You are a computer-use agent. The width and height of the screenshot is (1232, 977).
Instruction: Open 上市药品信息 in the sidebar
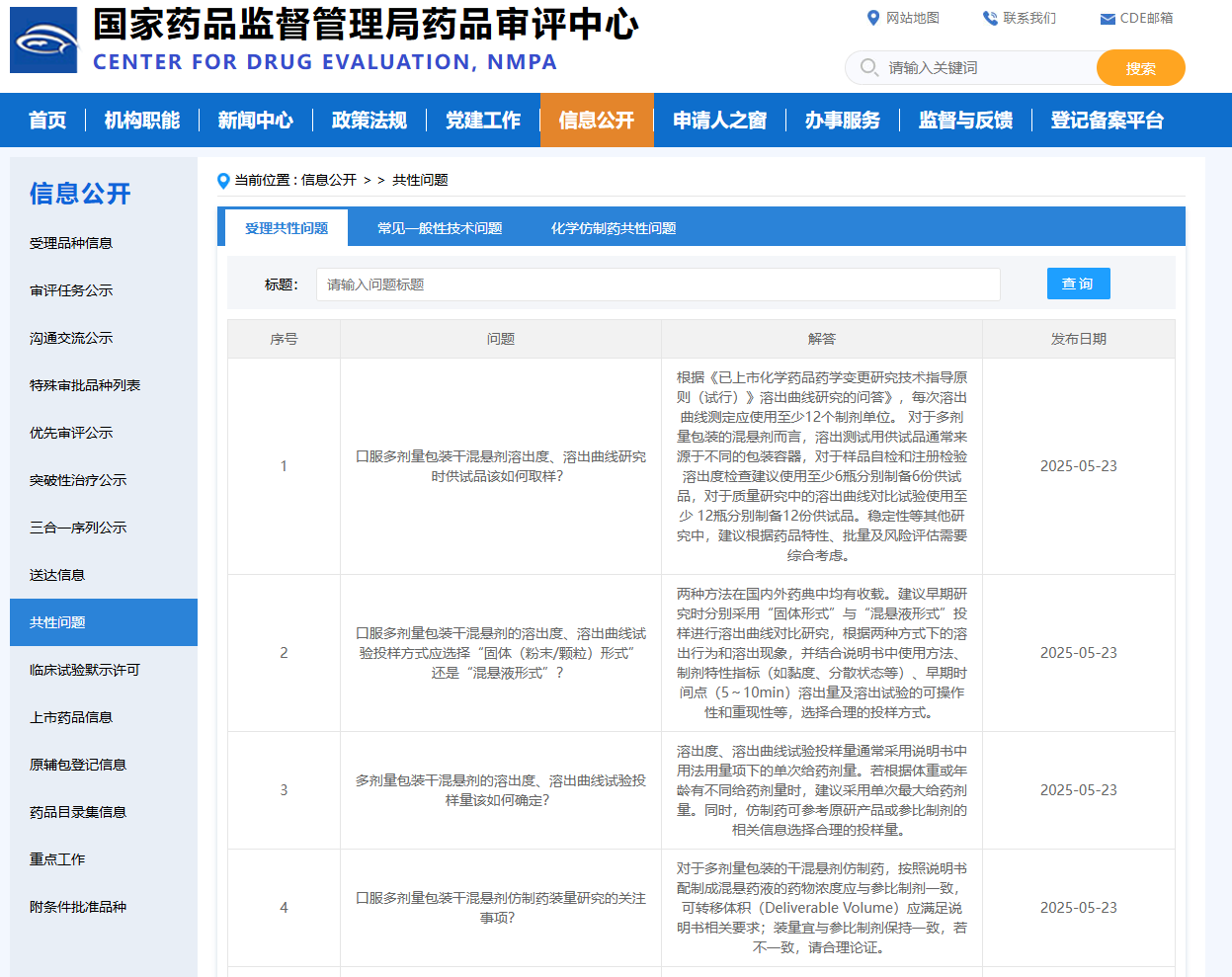[x=71, y=717]
